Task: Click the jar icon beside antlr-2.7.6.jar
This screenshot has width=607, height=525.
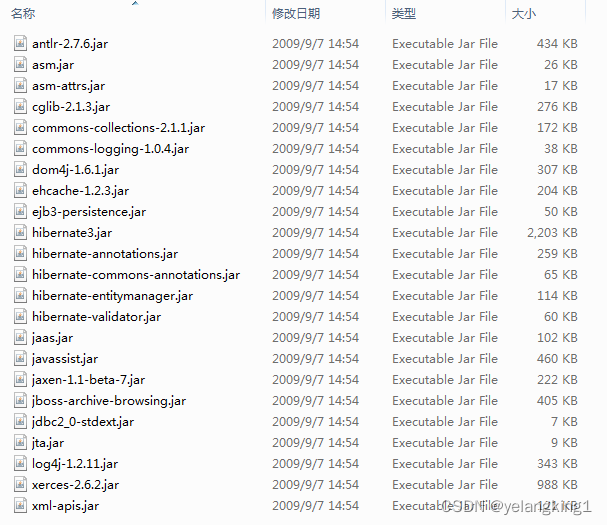Action: (20, 43)
